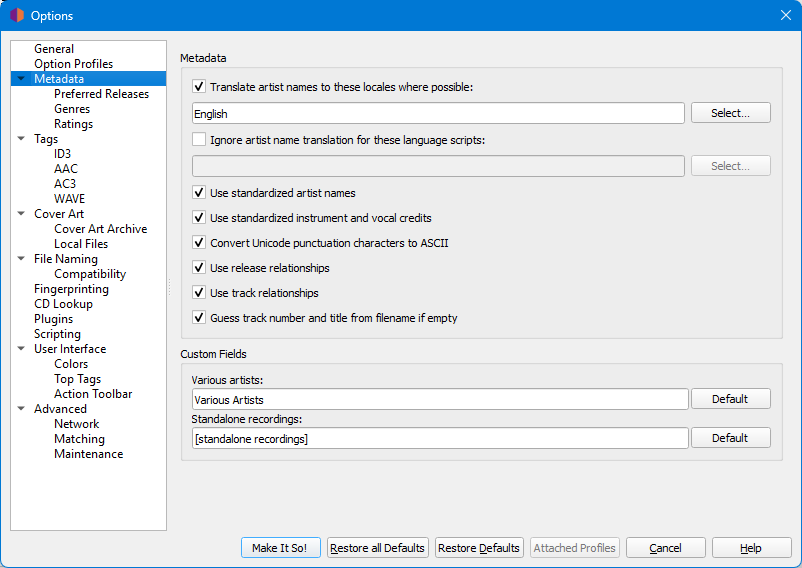Cancel the Options dialog
Viewport: 802px width, 568px height.
click(665, 548)
